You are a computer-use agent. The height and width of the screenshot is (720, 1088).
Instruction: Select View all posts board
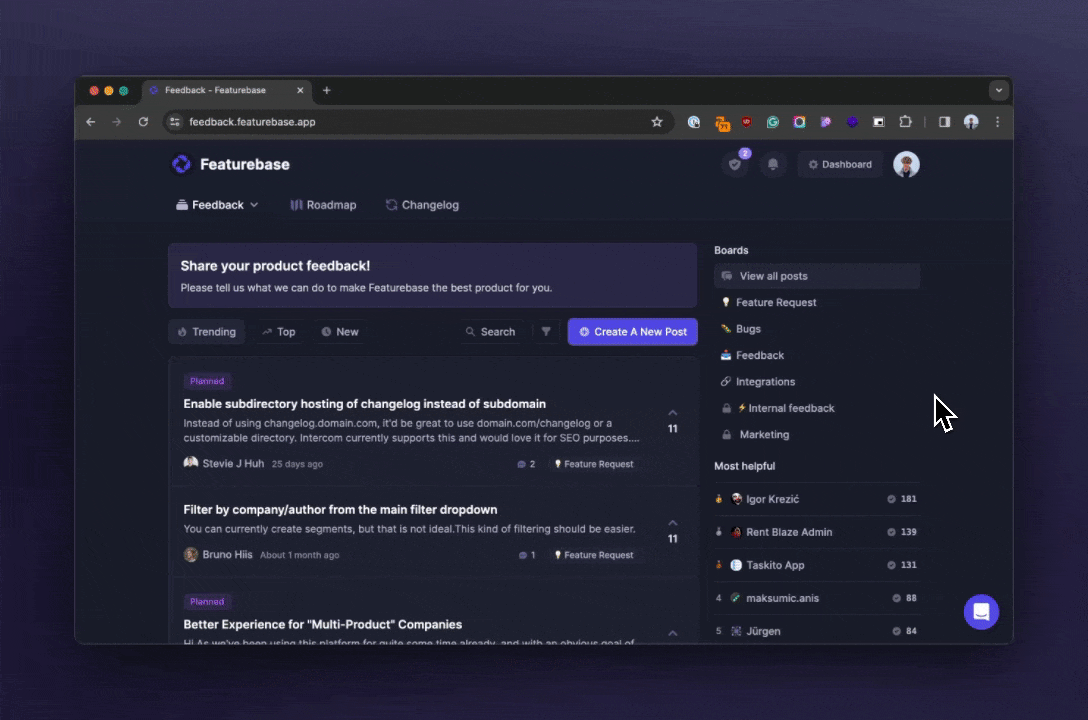[x=817, y=276]
